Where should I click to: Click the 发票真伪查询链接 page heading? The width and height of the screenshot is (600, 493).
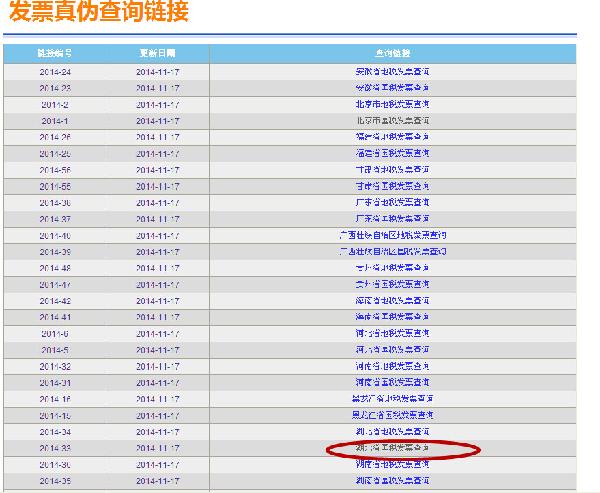tap(99, 11)
